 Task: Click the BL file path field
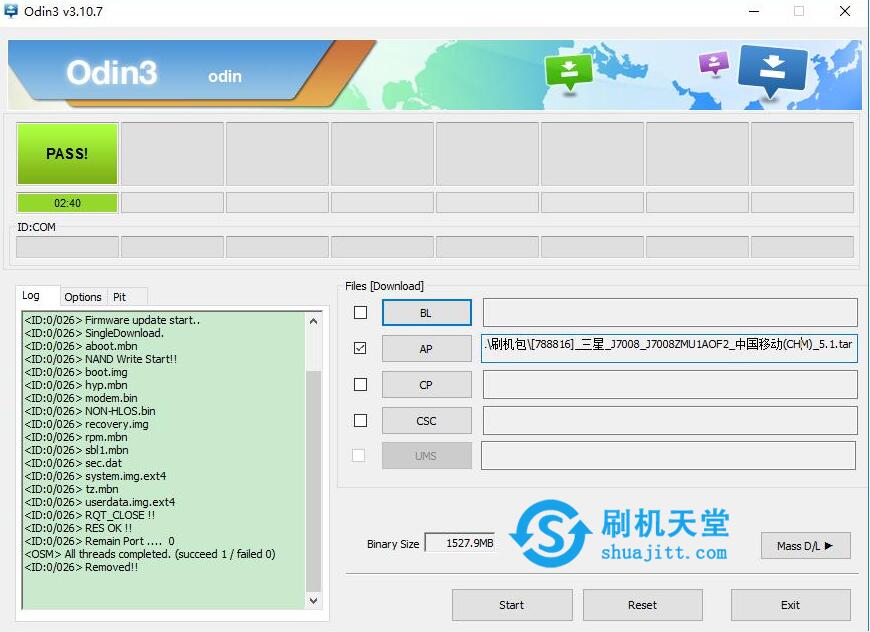[670, 312]
